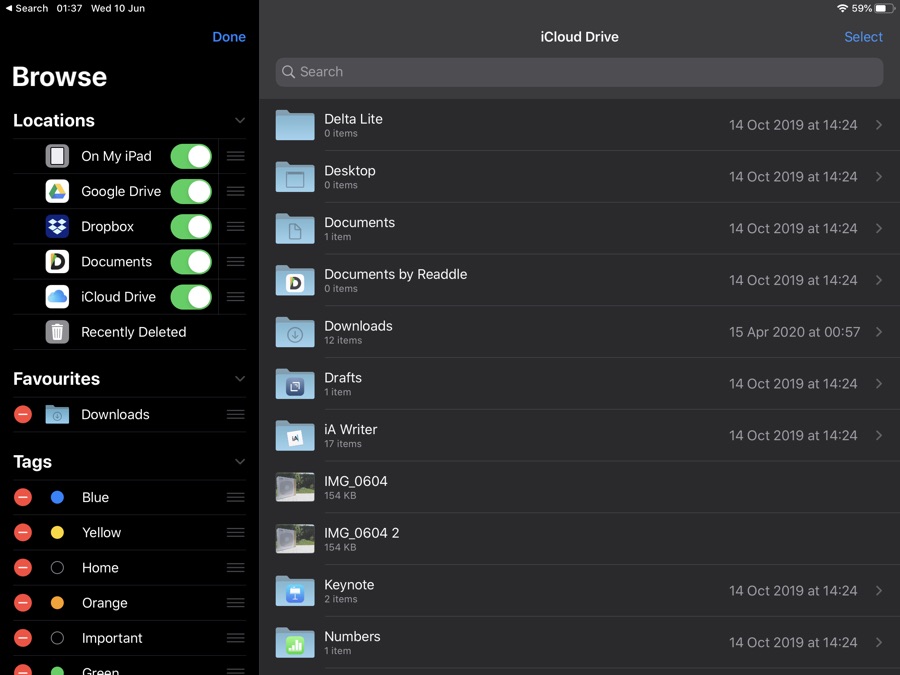Tap the "15 Apr 2020 at 00:57" date
The width and height of the screenshot is (900, 675).
(794, 332)
